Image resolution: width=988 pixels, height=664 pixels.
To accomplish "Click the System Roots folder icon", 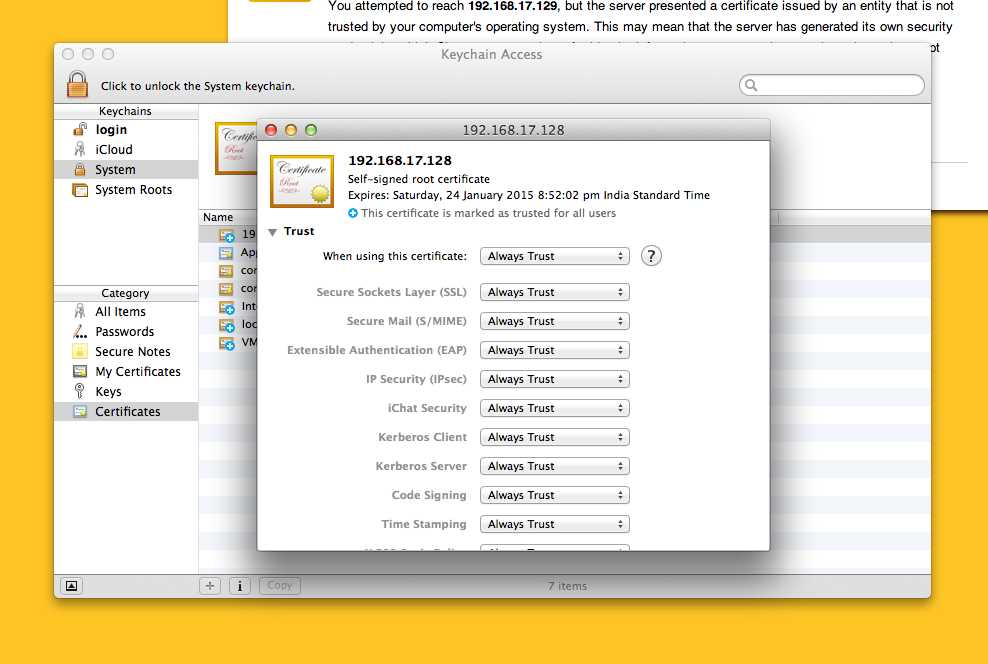I will point(80,190).
